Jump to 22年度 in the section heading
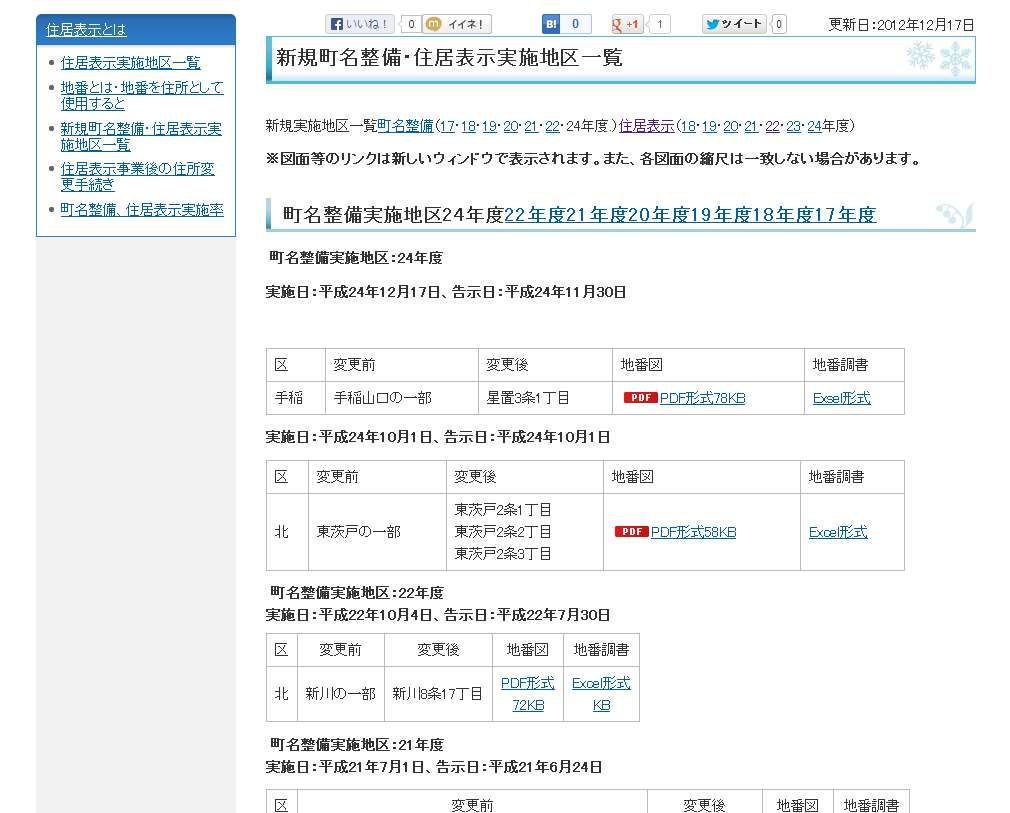The height and width of the screenshot is (813, 1010). [535, 215]
